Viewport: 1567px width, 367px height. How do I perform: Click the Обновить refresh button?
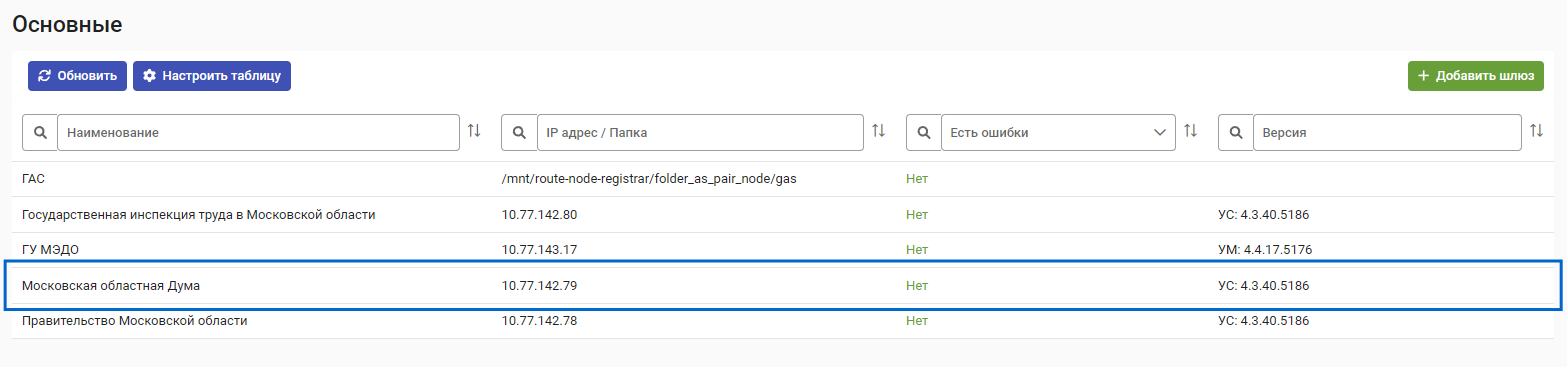tap(78, 75)
